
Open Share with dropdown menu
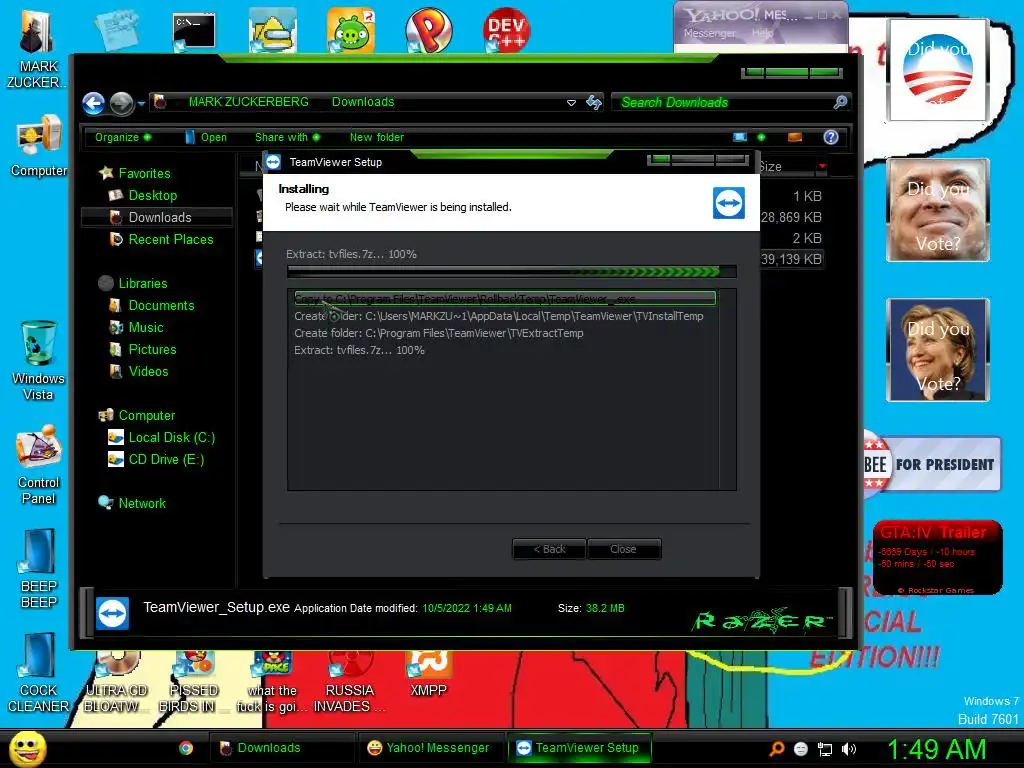287,137
